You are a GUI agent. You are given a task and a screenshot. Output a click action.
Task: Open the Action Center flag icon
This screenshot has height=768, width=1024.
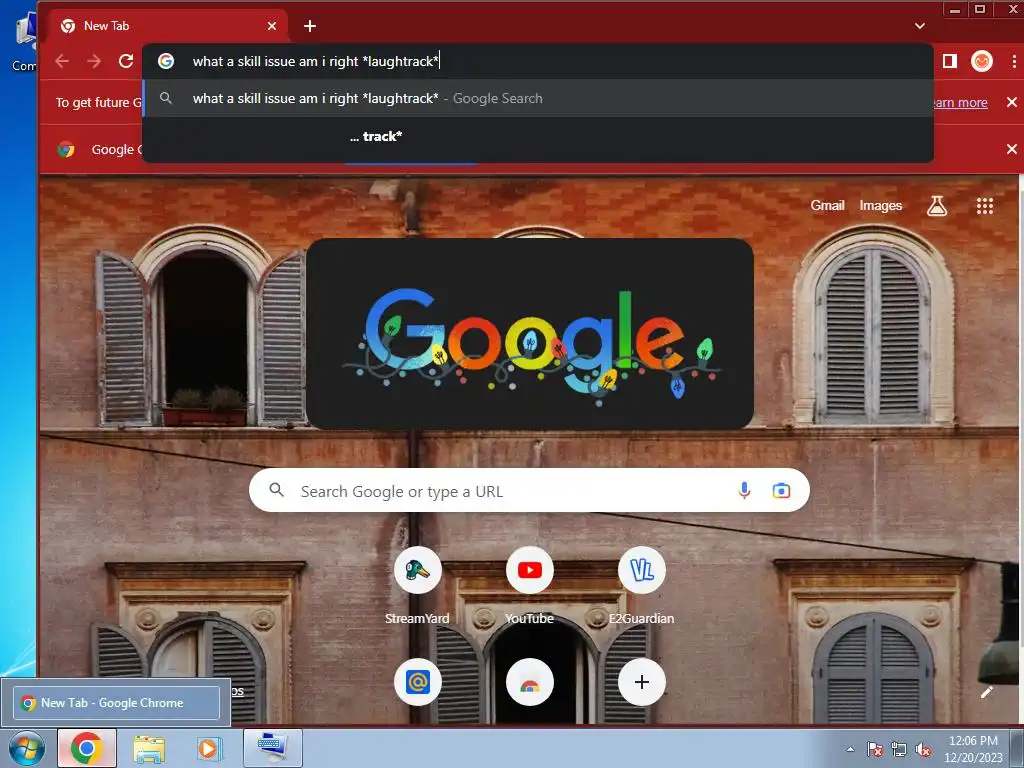pos(874,750)
